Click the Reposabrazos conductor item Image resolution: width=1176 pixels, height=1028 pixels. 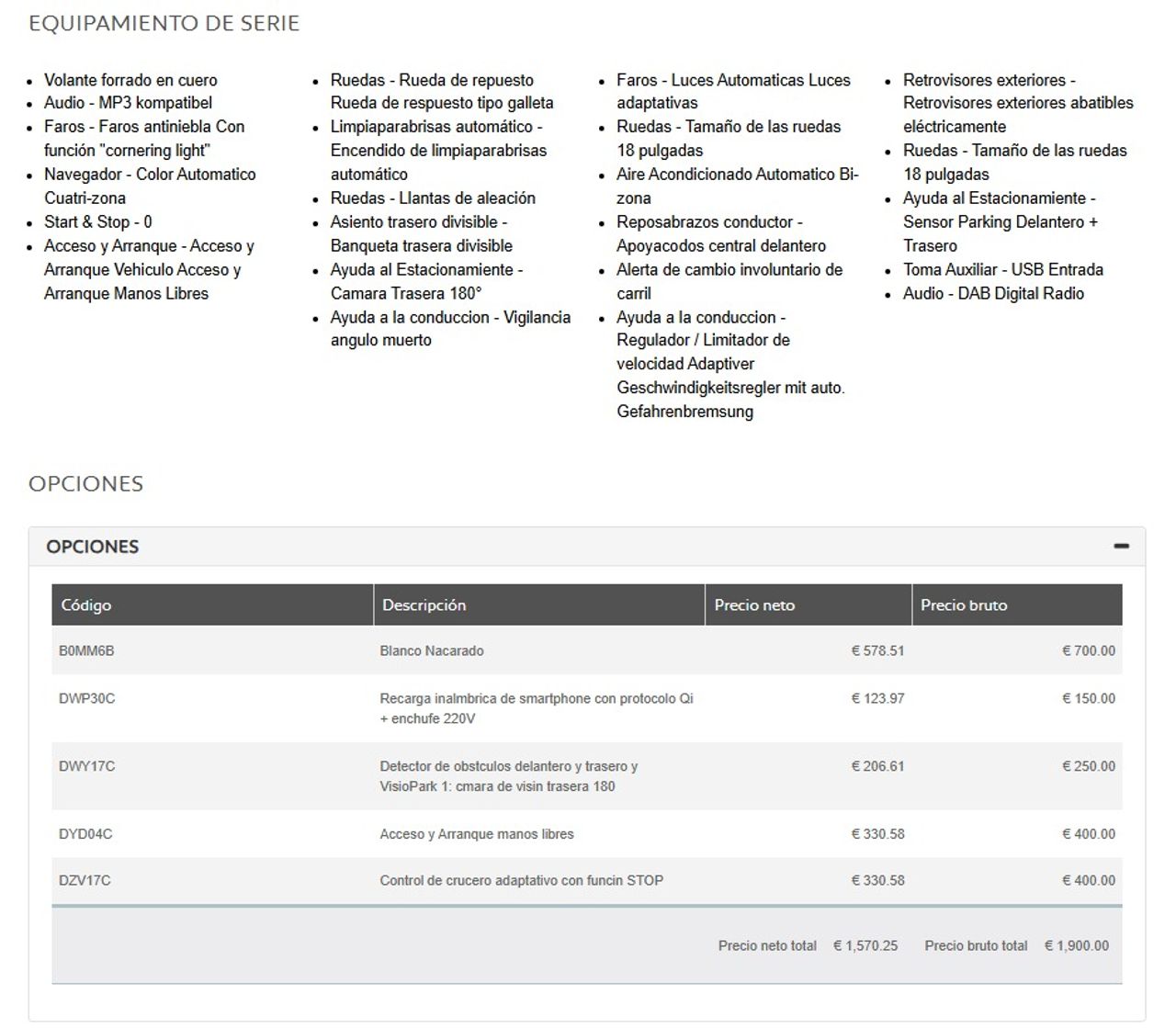click(721, 233)
